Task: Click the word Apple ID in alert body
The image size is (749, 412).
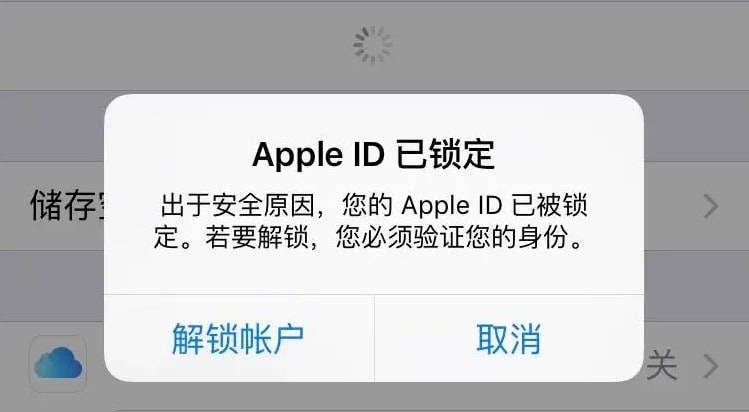Action: tap(452, 206)
